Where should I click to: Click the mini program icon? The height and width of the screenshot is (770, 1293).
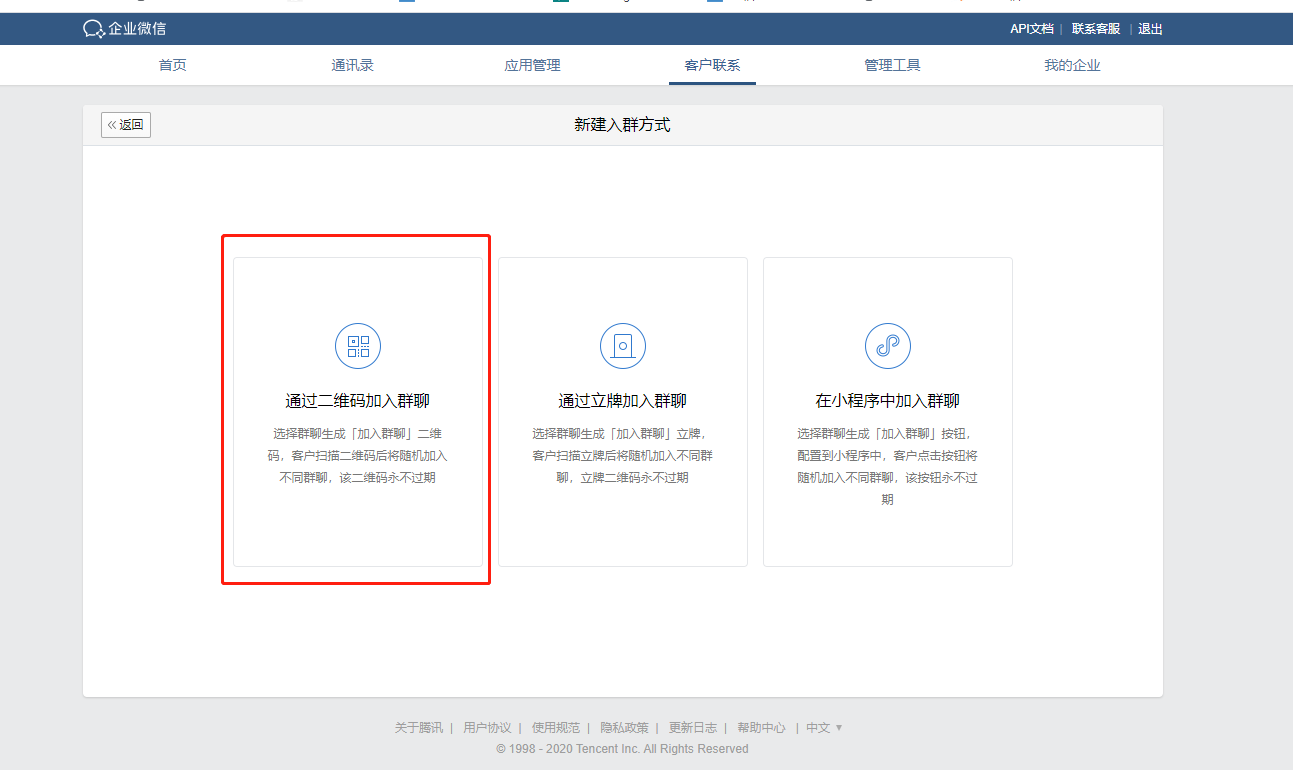pos(888,346)
